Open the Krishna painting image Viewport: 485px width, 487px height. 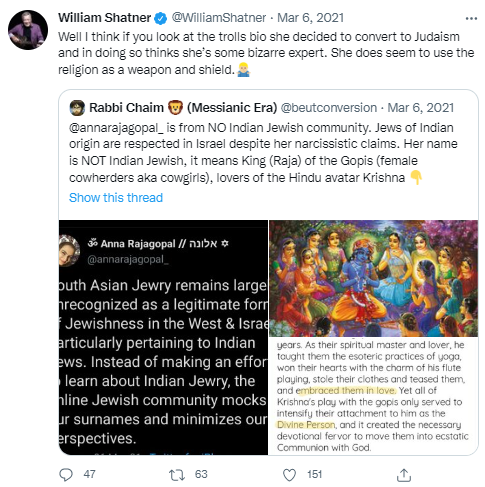click(x=373, y=278)
